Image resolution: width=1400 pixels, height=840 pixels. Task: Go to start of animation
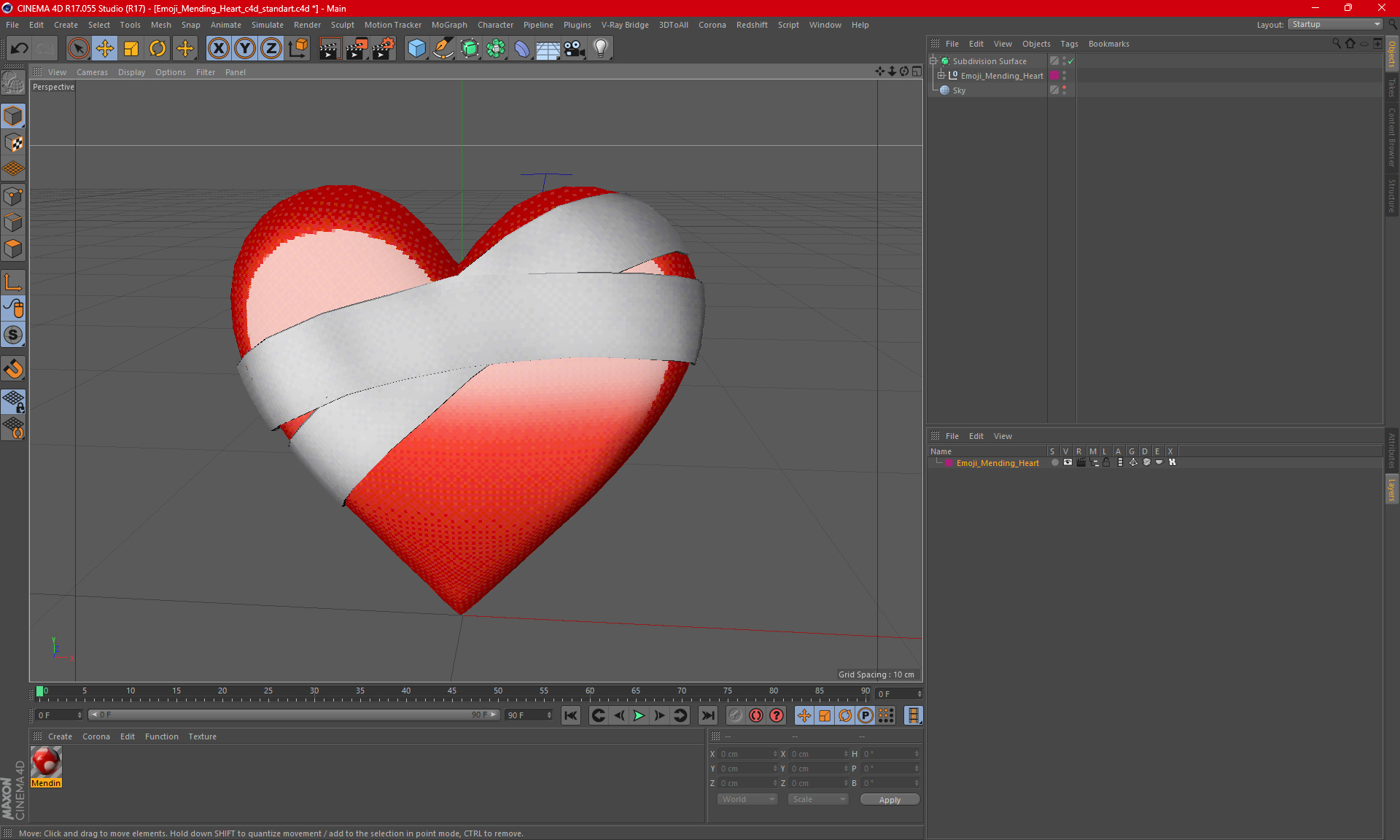[571, 715]
